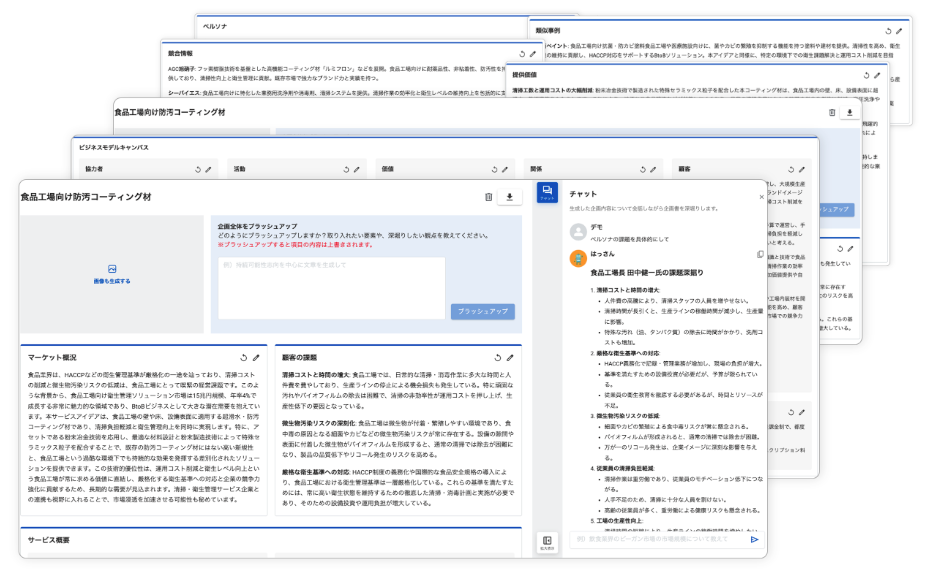The height and width of the screenshot is (573, 933).
Task: Edit the 競合情報 card
Action: (x=533, y=54)
